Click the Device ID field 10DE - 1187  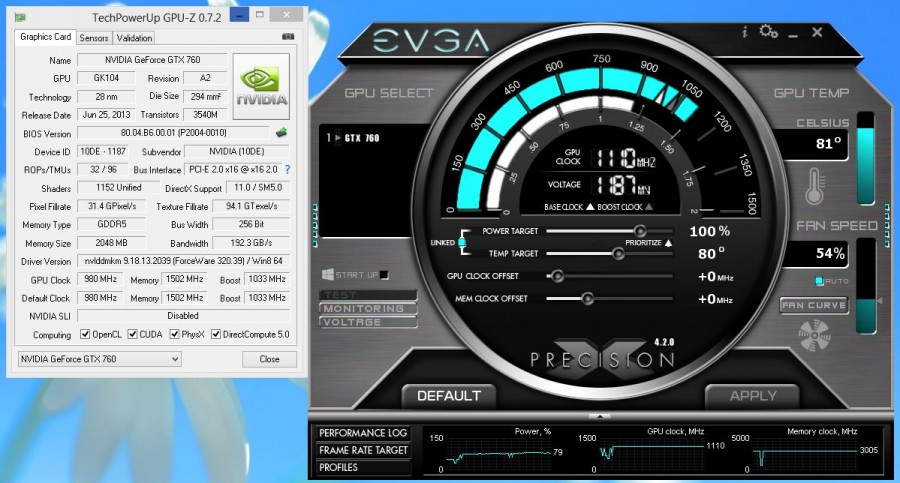103,152
